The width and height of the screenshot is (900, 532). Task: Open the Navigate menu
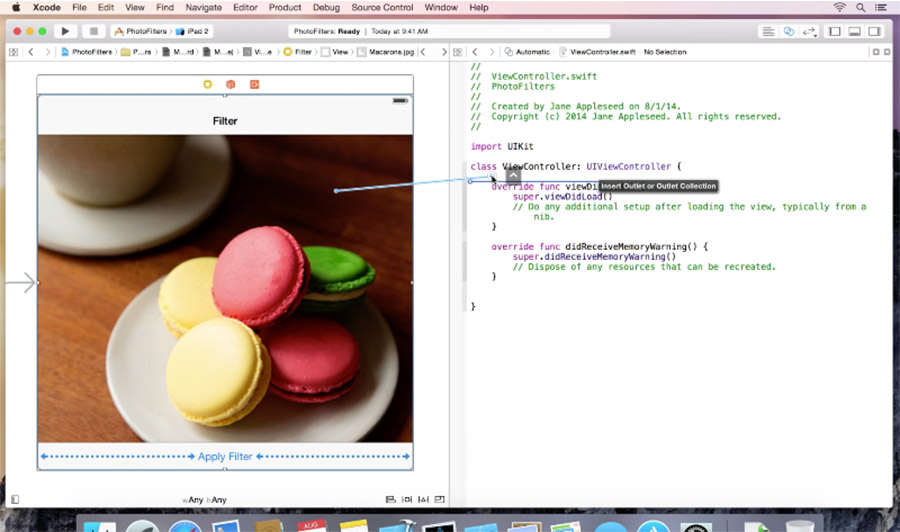(203, 7)
